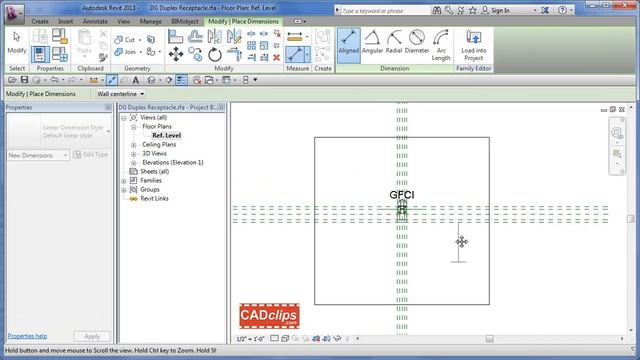Choose the Angular dimension type
This screenshot has height=360, width=640.
pyautogui.click(x=372, y=43)
